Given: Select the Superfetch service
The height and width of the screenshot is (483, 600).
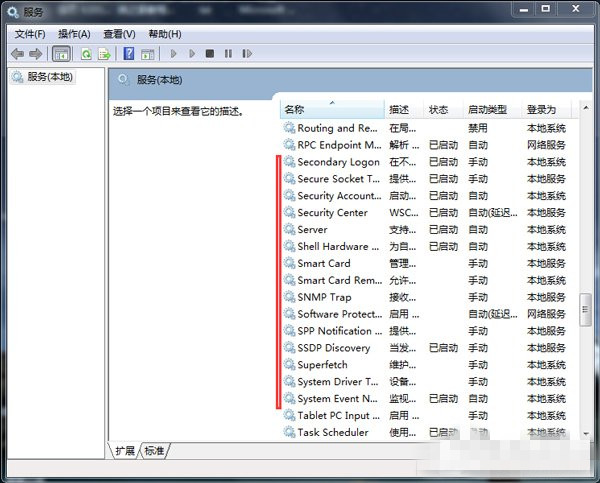Looking at the screenshot, I should tap(425, 365).
